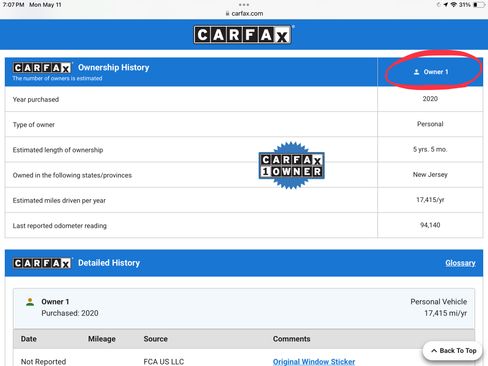This screenshot has width=488, height=366.
Task: Click the FCA US LLC source cell
Action: [x=164, y=362]
